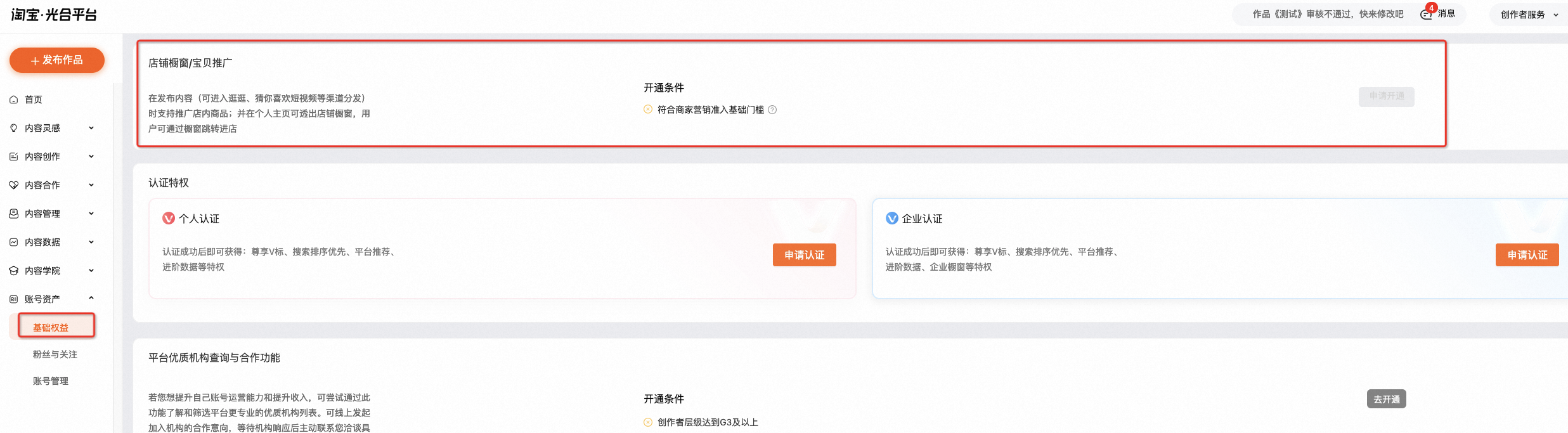The image size is (1568, 433).
Task: Click the 内容创作 sidebar icon
Action: [14, 156]
